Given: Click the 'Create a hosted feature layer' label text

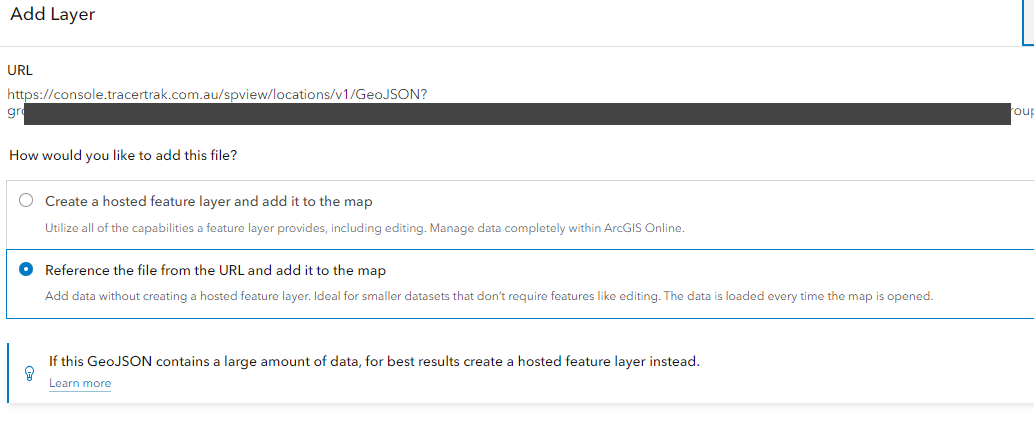Looking at the screenshot, I should [209, 201].
